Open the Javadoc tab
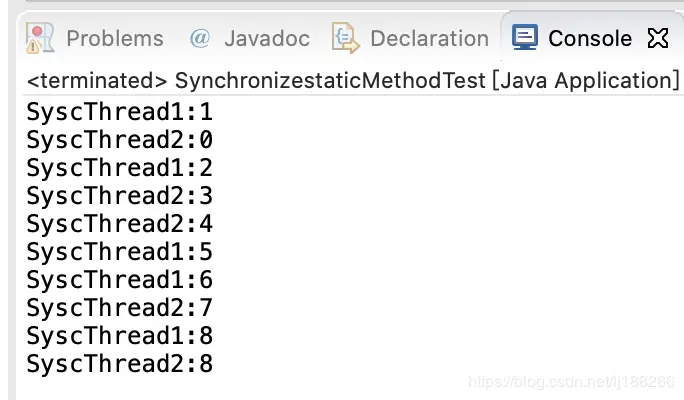Screen dimensions: 684x400 coord(267,38)
